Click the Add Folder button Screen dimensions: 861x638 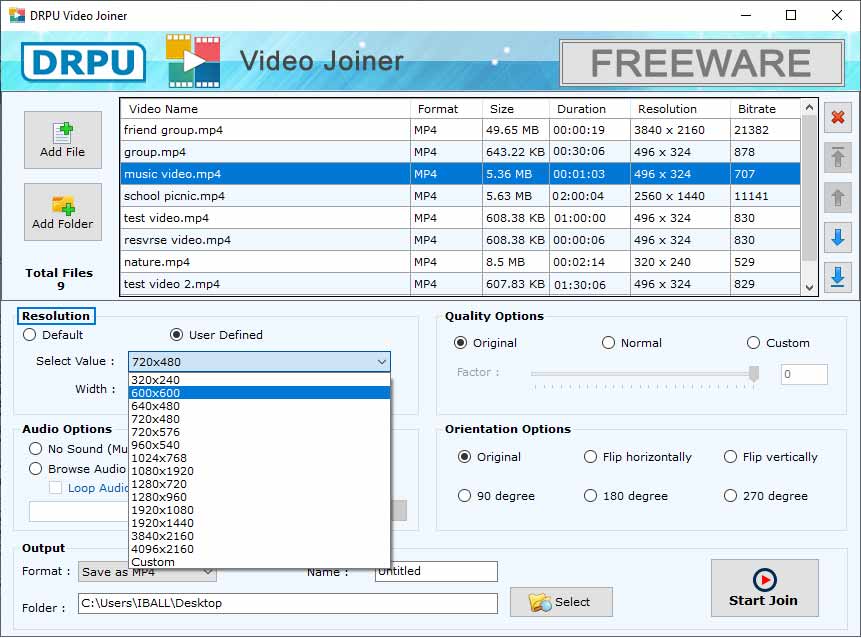pos(63,212)
